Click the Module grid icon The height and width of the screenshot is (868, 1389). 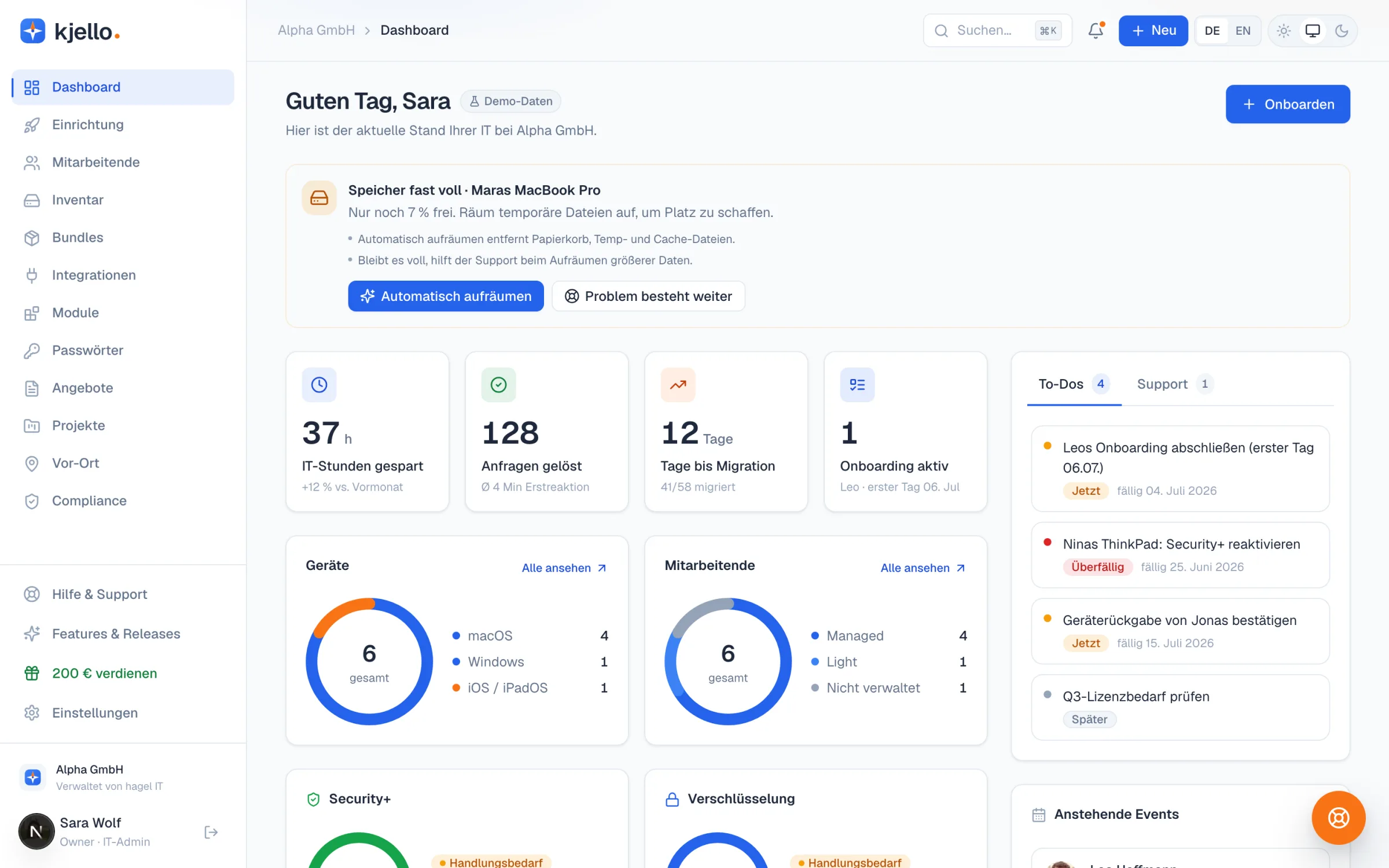point(32,313)
